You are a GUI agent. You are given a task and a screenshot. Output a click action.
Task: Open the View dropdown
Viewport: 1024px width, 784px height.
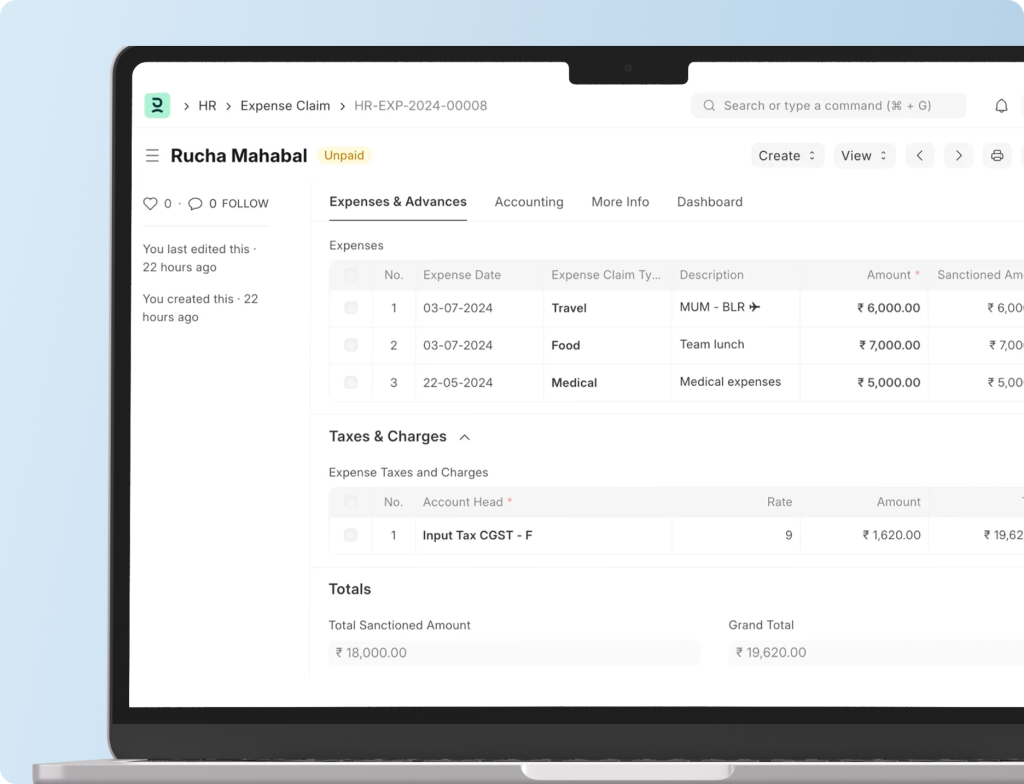[864, 155]
